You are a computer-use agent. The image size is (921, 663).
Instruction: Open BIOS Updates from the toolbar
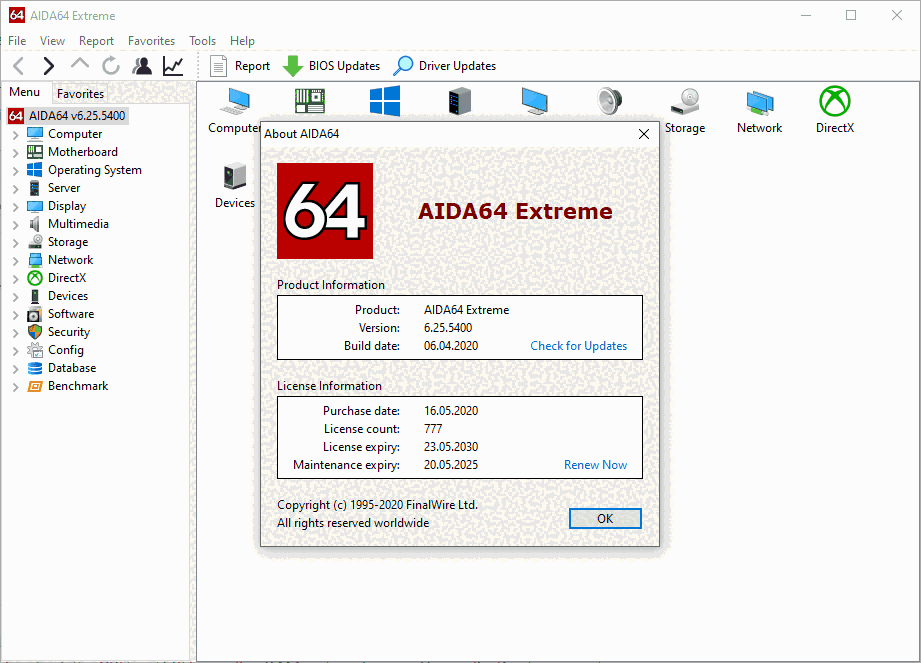(330, 65)
